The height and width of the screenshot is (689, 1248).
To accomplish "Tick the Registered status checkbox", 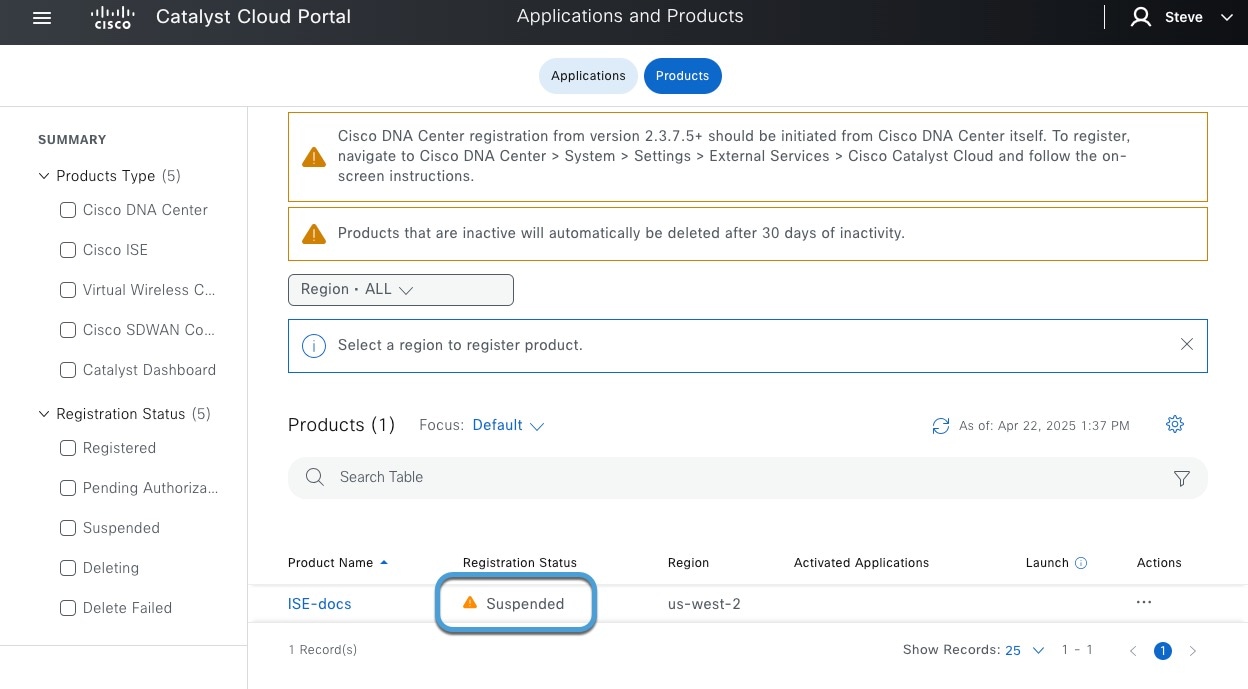I will tap(68, 448).
